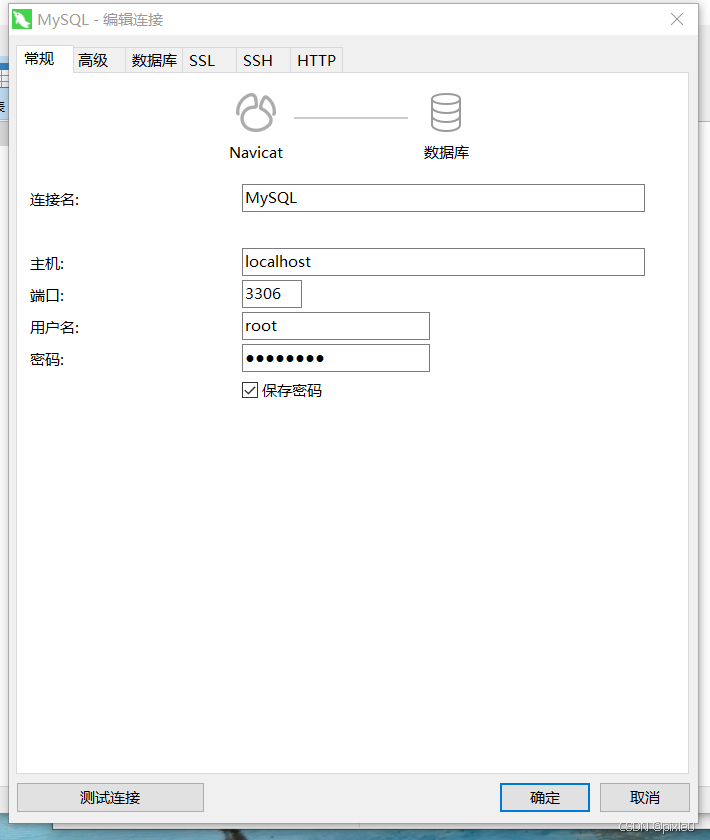This screenshot has width=710, height=840.
Task: Click the 数据库 text under cylinder icon
Action: coord(446,153)
